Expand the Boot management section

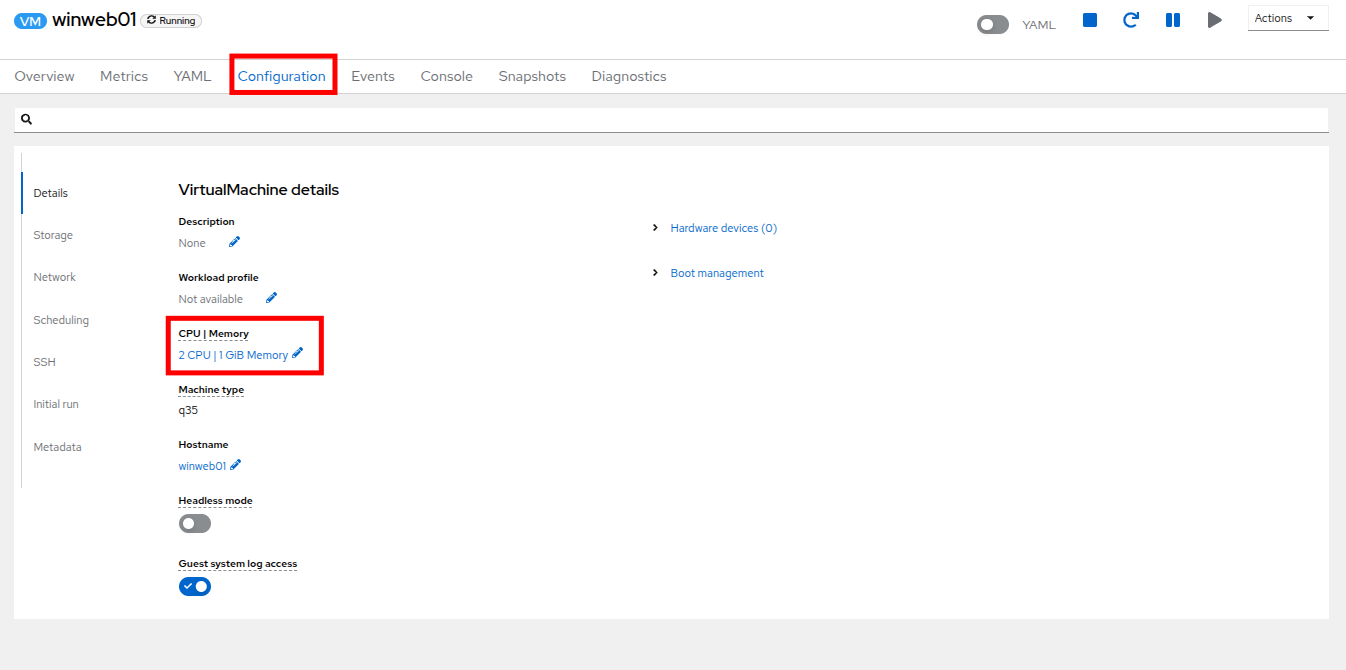coord(716,273)
